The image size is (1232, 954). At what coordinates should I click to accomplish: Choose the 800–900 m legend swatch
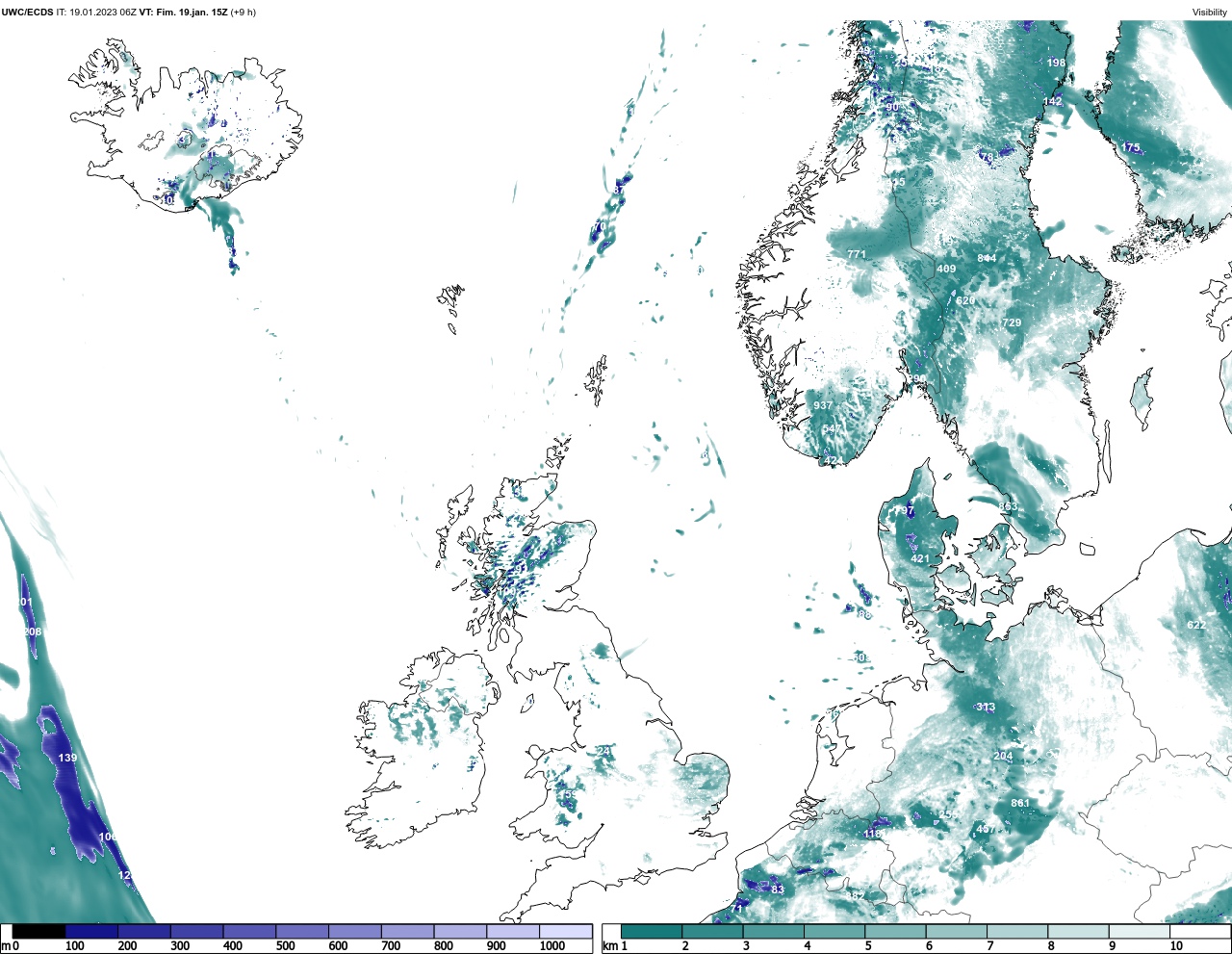459,932
